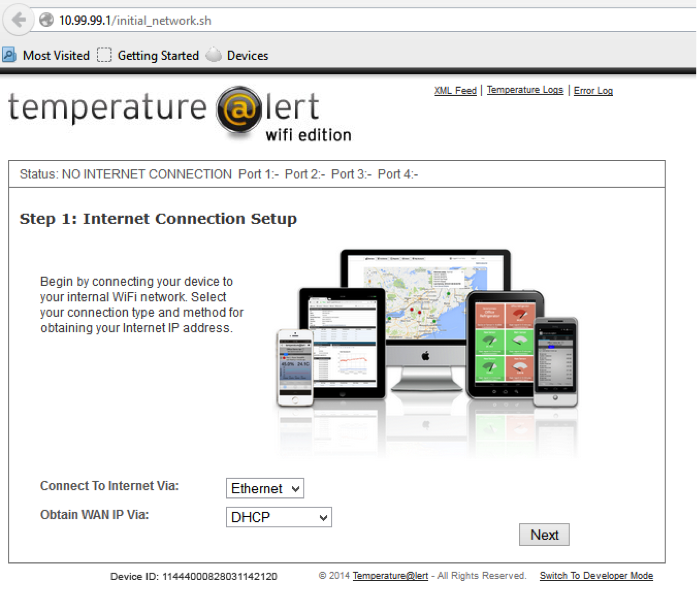This screenshot has width=697, height=615.
Task: Click the devices promotional image
Action: coord(427,351)
